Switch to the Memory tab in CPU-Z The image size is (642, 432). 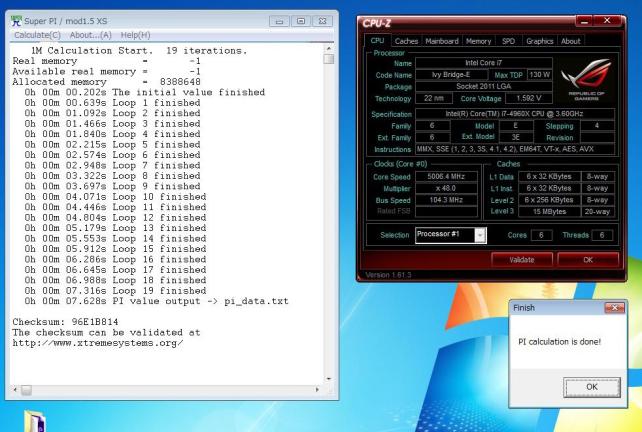[481, 41]
